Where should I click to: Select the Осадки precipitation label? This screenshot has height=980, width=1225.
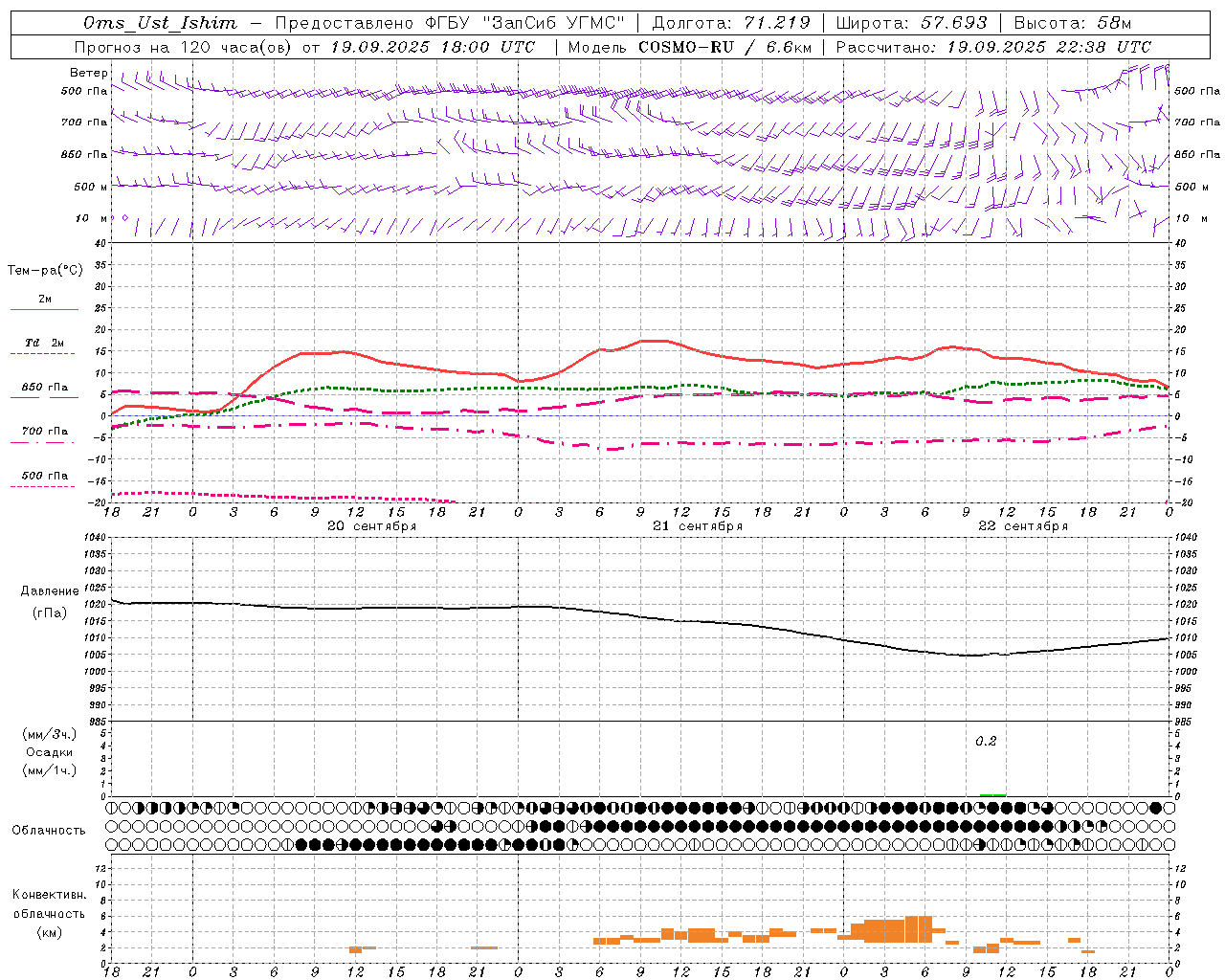[x=50, y=752]
